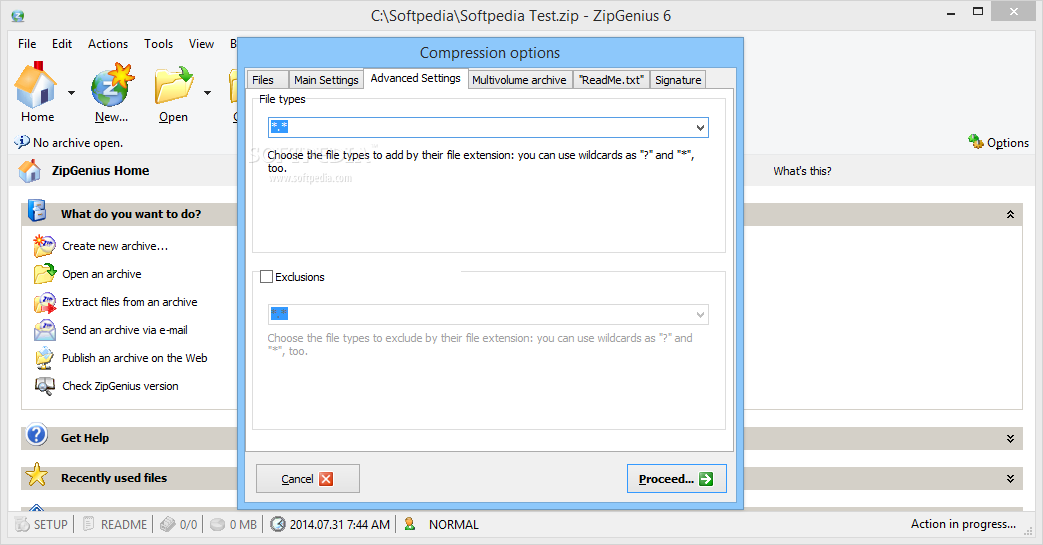Click the README status bar icon
The image size is (1043, 545).
89,524
